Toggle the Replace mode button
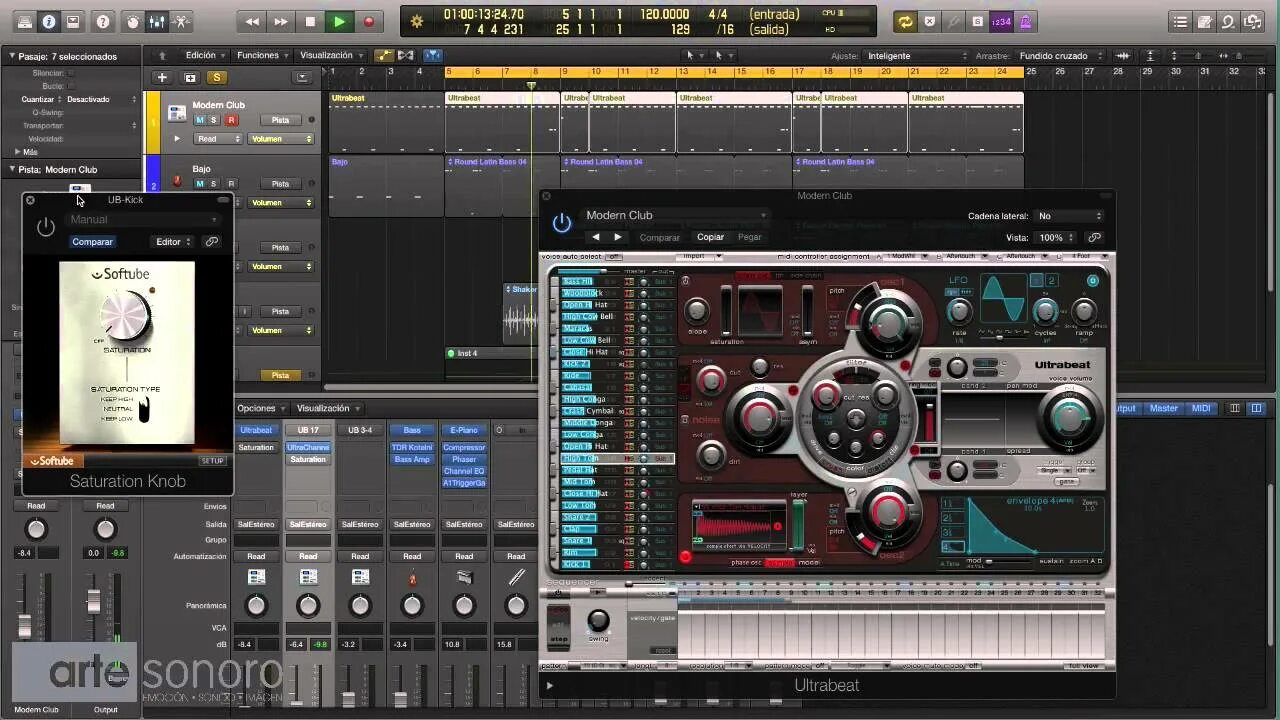Image resolution: width=1280 pixels, height=720 pixels. (929, 21)
